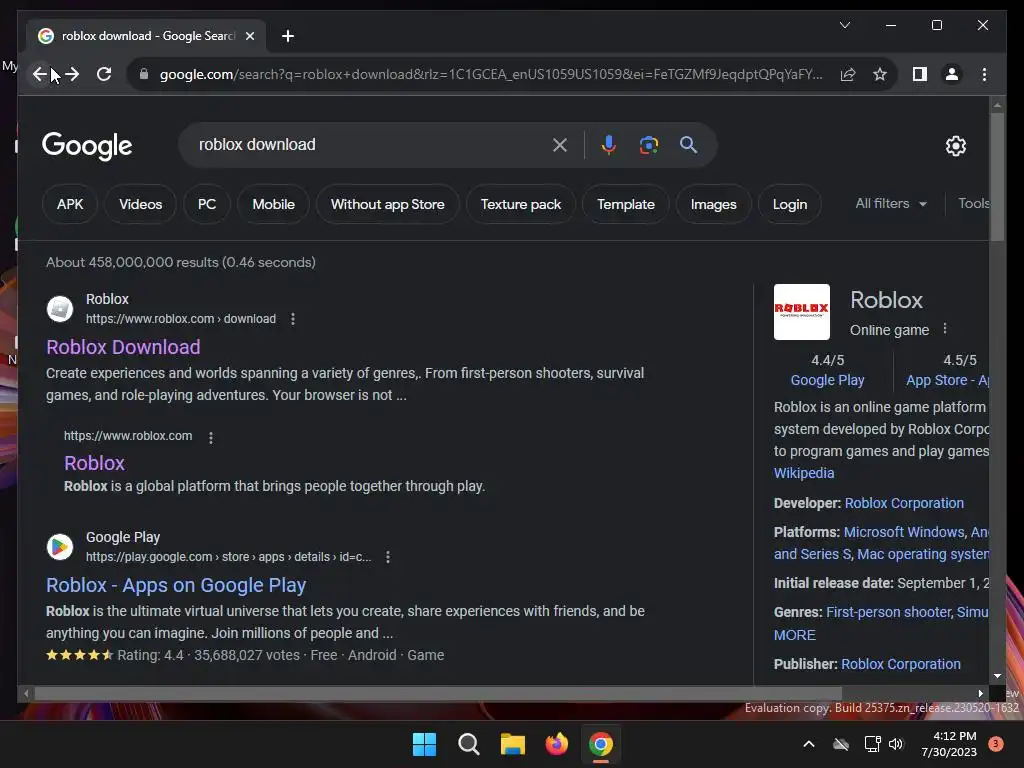Viewport: 1024px width, 768px height.
Task: Filter results by Mobile
Action: [x=274, y=204]
